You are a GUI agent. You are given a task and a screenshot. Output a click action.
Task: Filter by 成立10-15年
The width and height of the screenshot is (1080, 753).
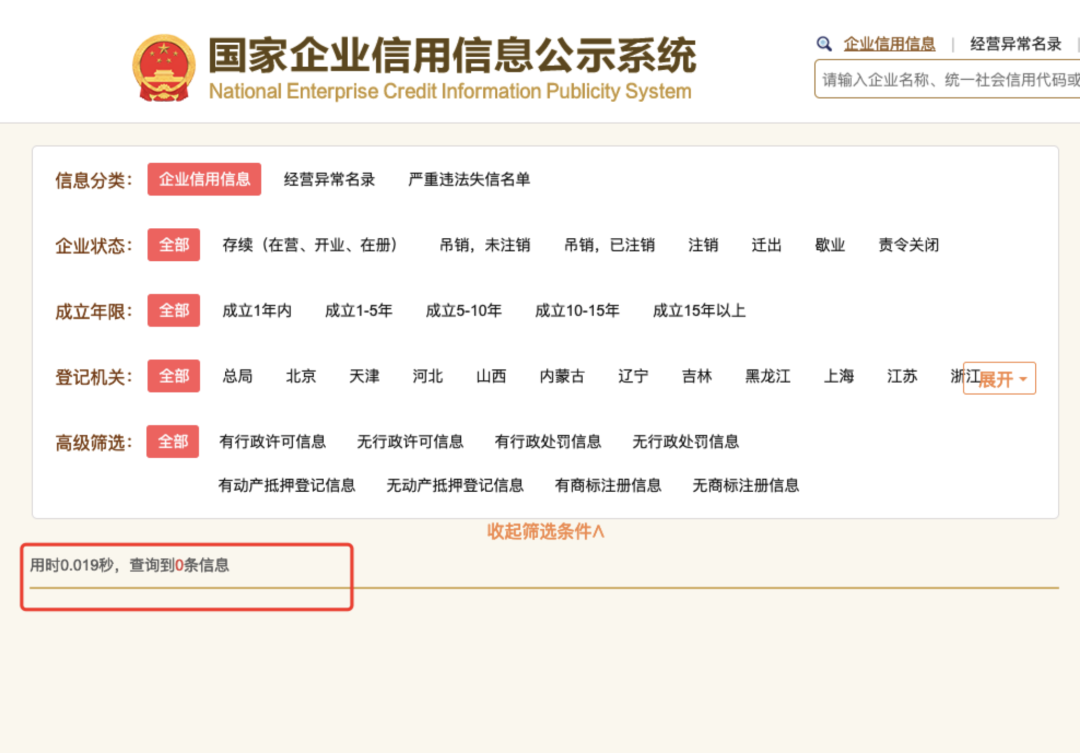(x=577, y=311)
